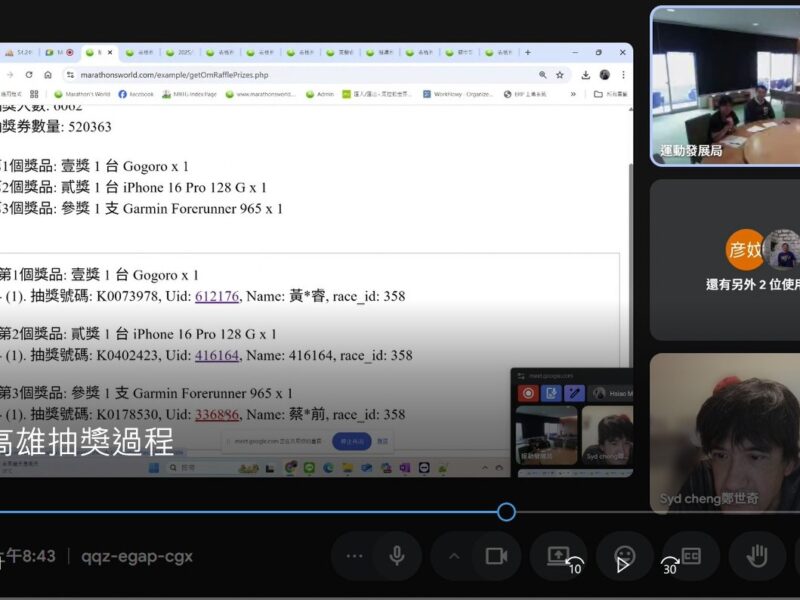
Task: Open the LINE app in the taskbar
Action: click(309, 468)
